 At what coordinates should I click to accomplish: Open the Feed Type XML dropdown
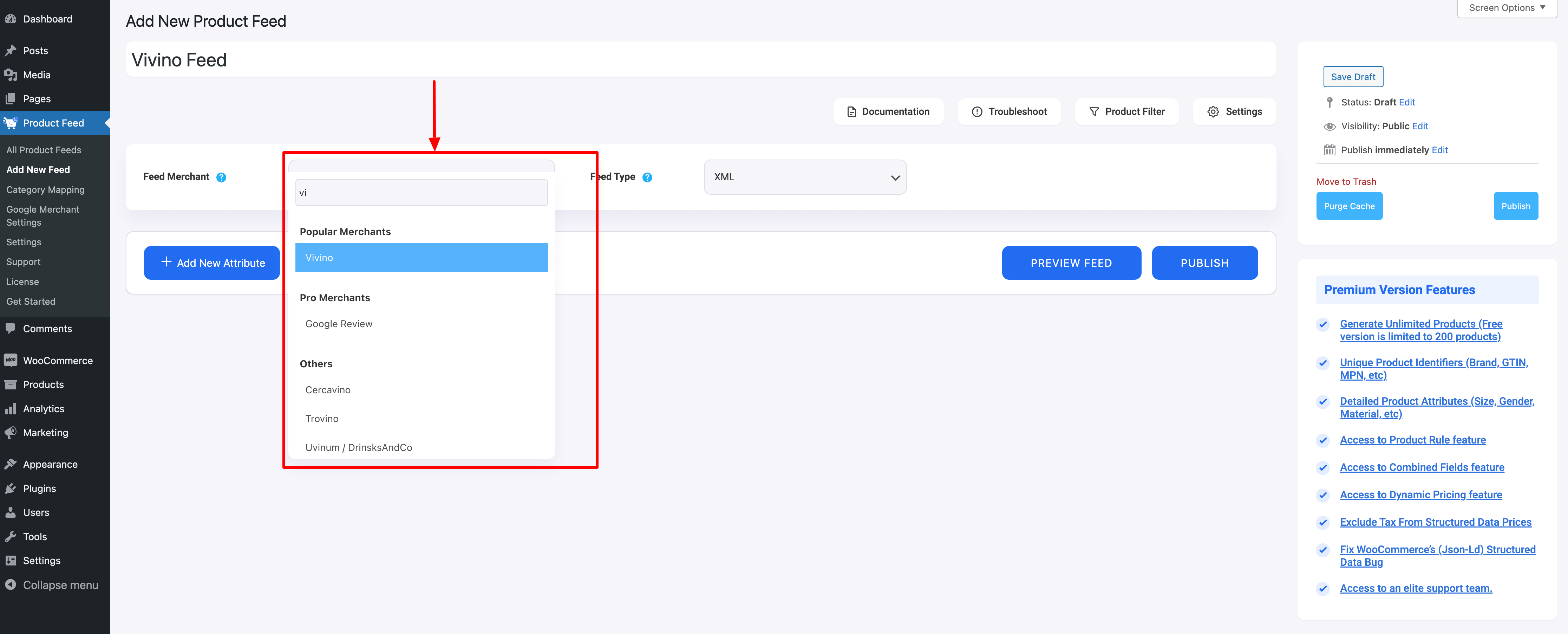805,177
